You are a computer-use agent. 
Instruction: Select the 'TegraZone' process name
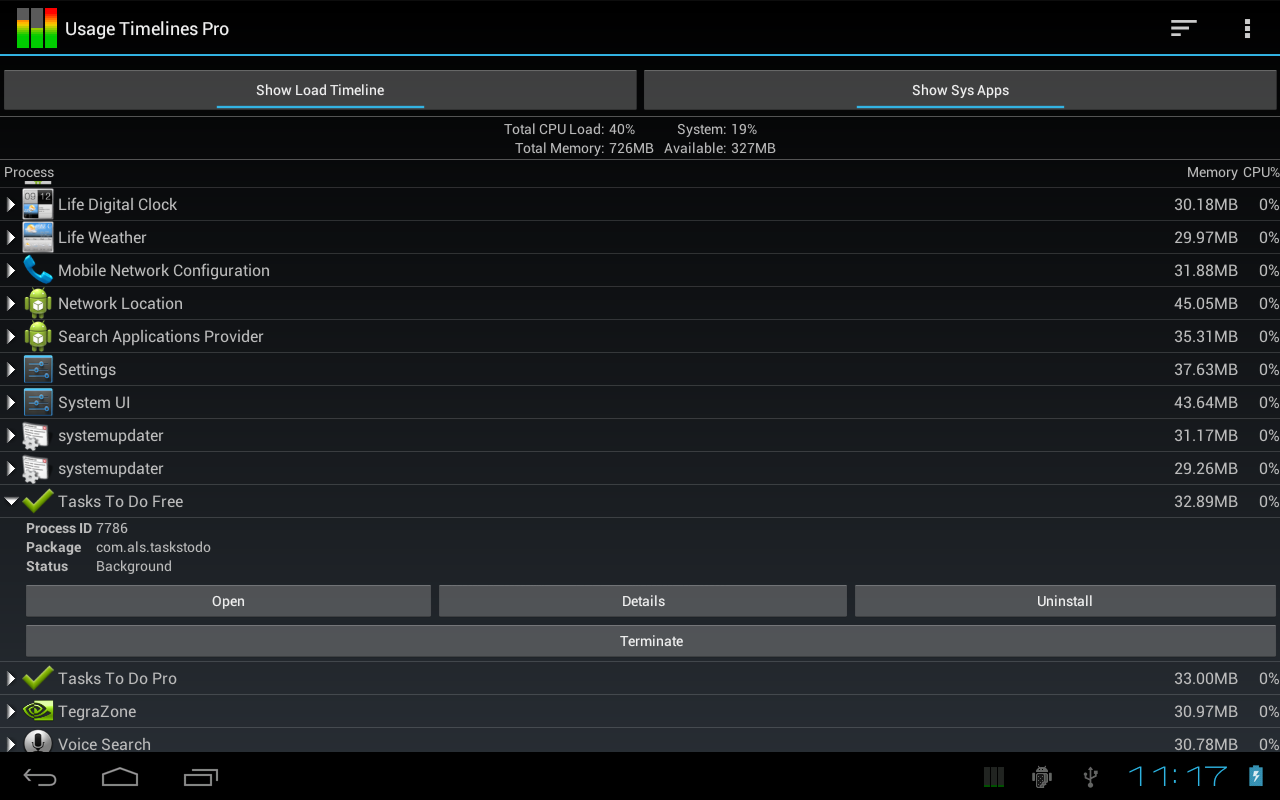coord(97,711)
